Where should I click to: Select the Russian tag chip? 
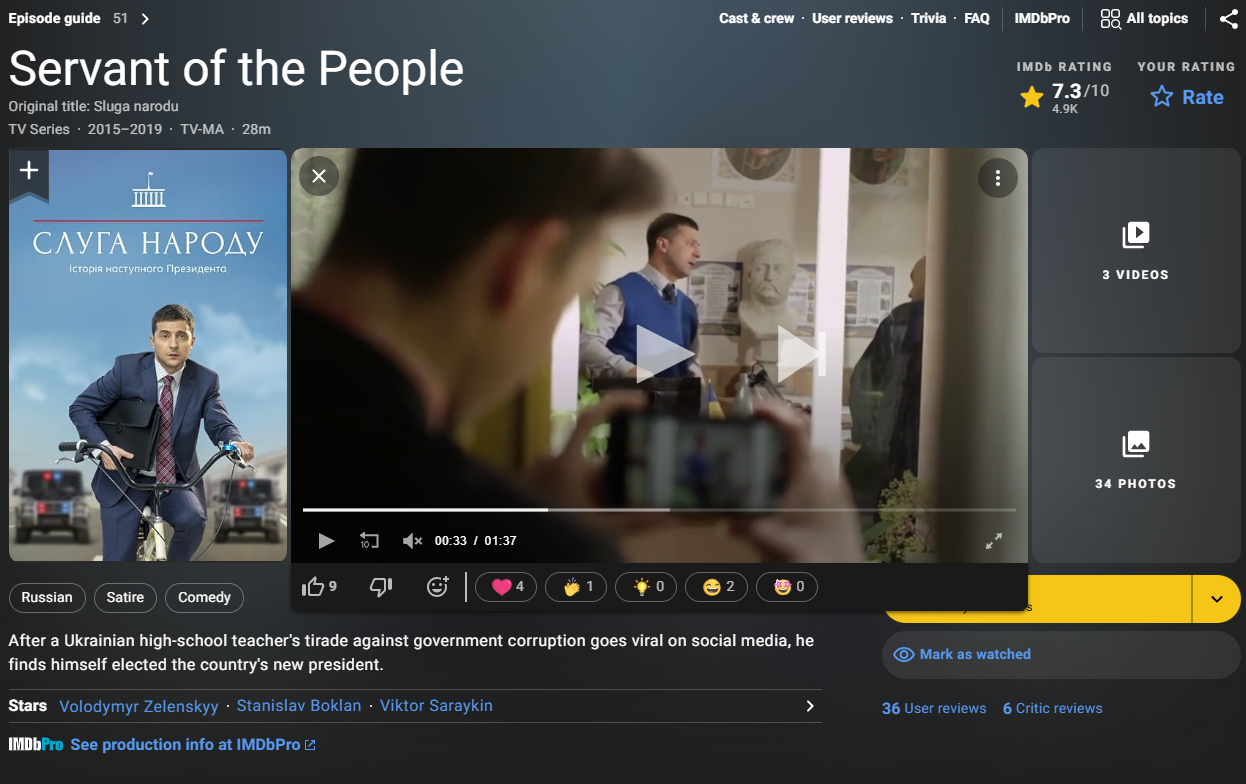(x=47, y=597)
